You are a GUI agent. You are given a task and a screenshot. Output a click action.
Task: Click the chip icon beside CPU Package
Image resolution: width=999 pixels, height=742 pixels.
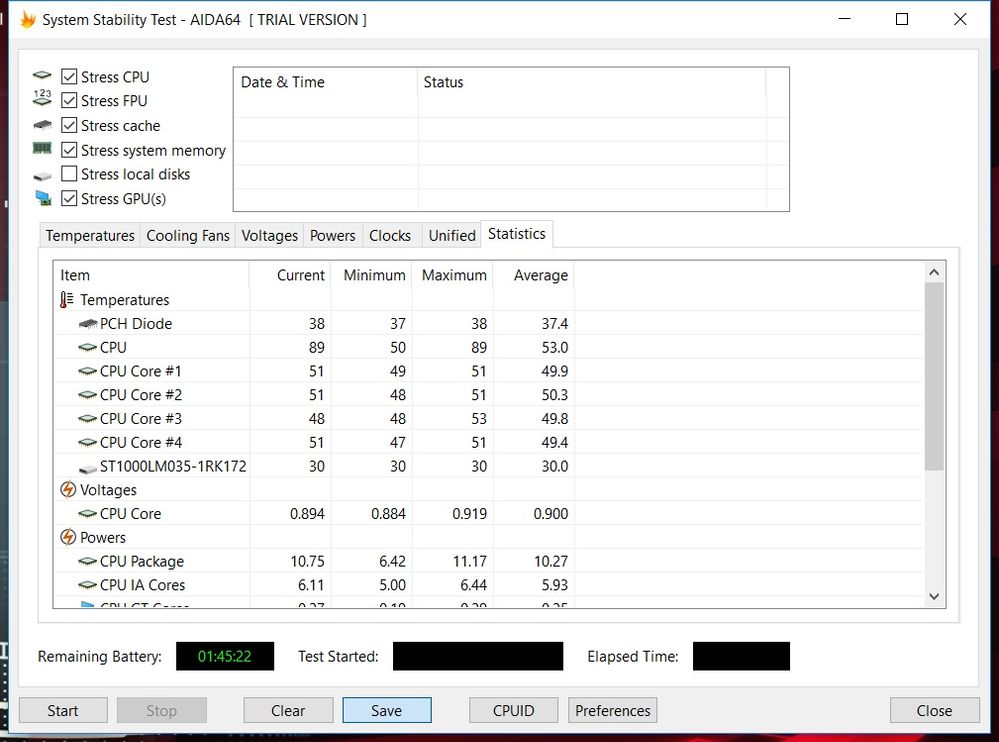coord(88,562)
